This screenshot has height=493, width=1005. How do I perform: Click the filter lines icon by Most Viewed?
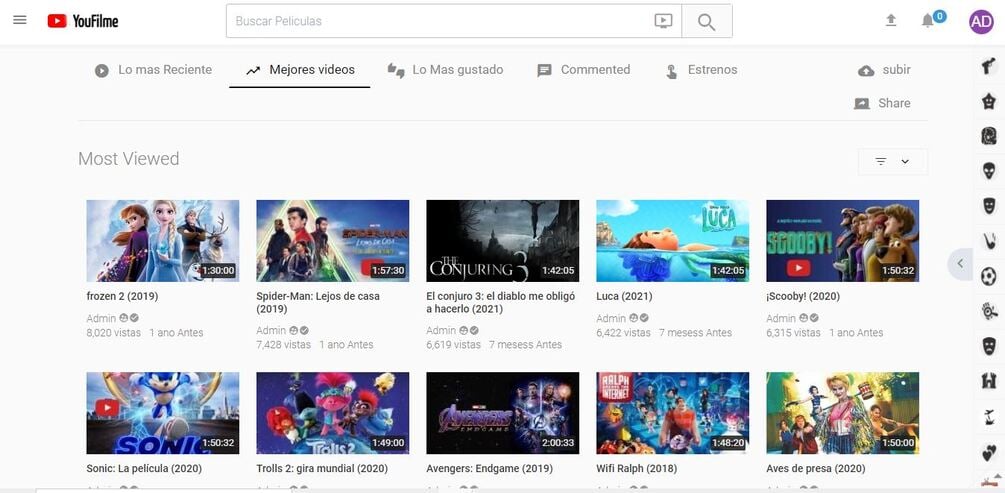coord(881,162)
